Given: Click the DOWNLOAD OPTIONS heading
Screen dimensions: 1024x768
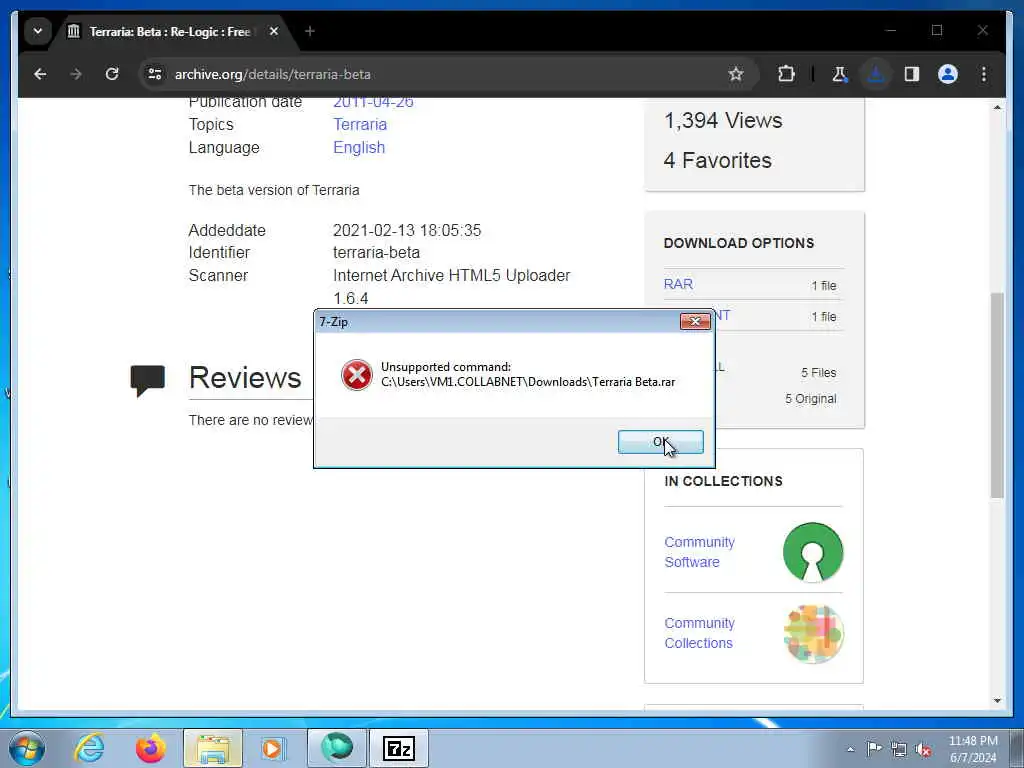Looking at the screenshot, I should tap(739, 243).
